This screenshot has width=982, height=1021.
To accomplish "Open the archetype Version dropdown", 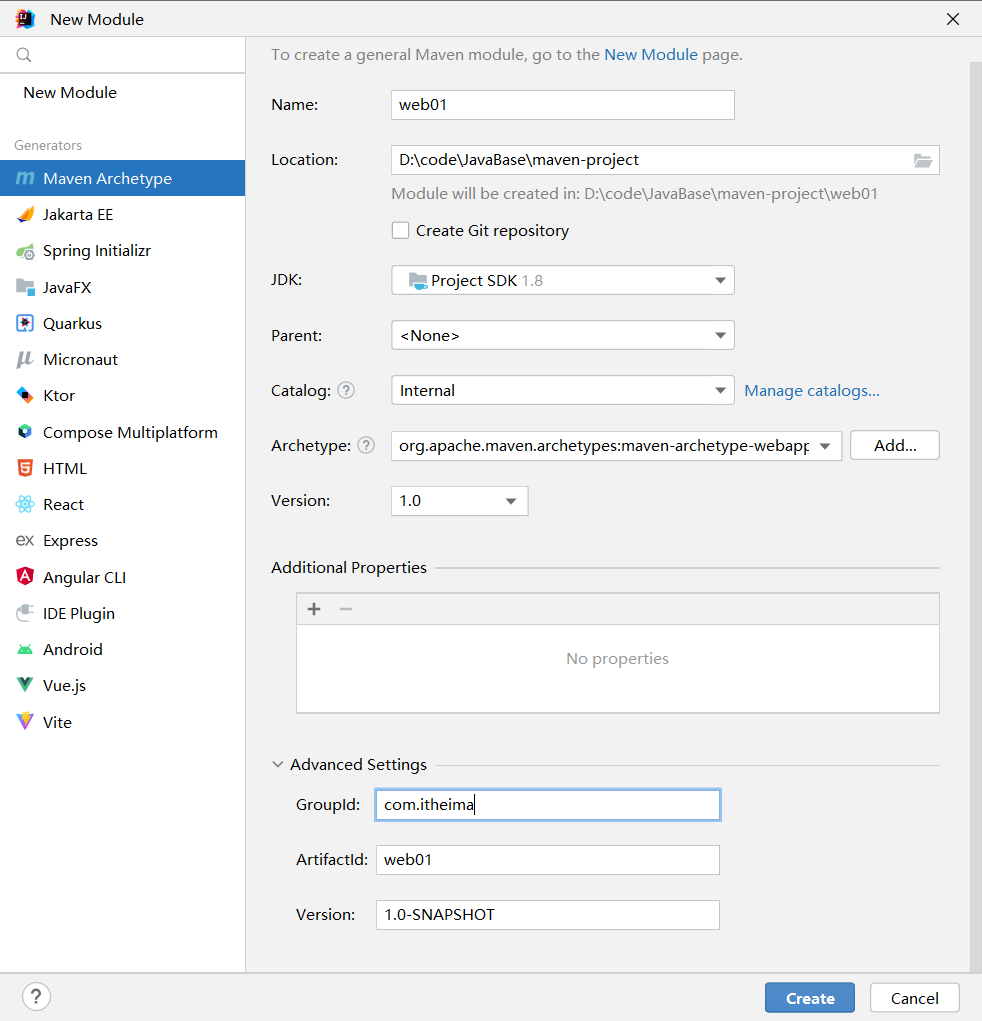I will [x=459, y=501].
